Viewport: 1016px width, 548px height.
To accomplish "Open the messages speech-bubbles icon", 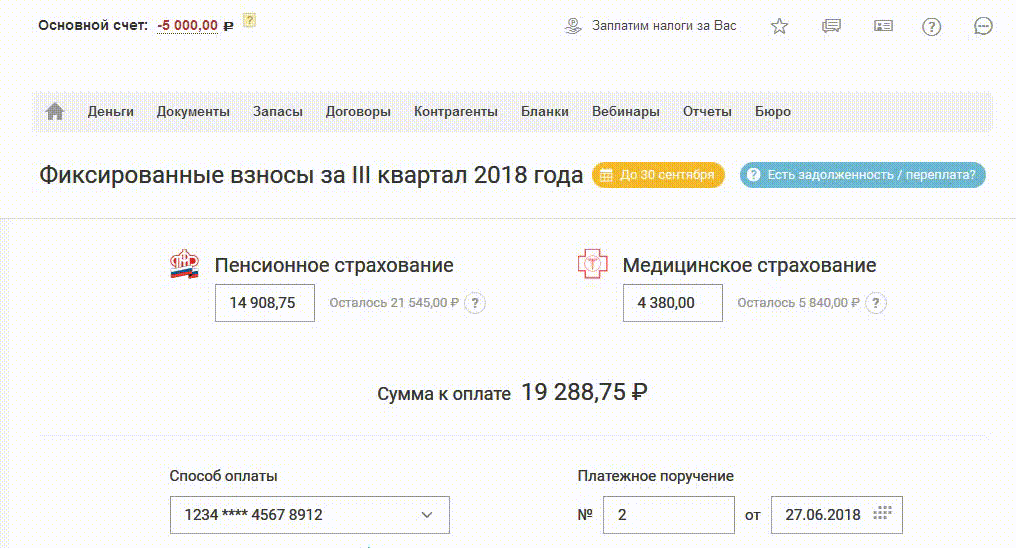I will (x=831, y=26).
